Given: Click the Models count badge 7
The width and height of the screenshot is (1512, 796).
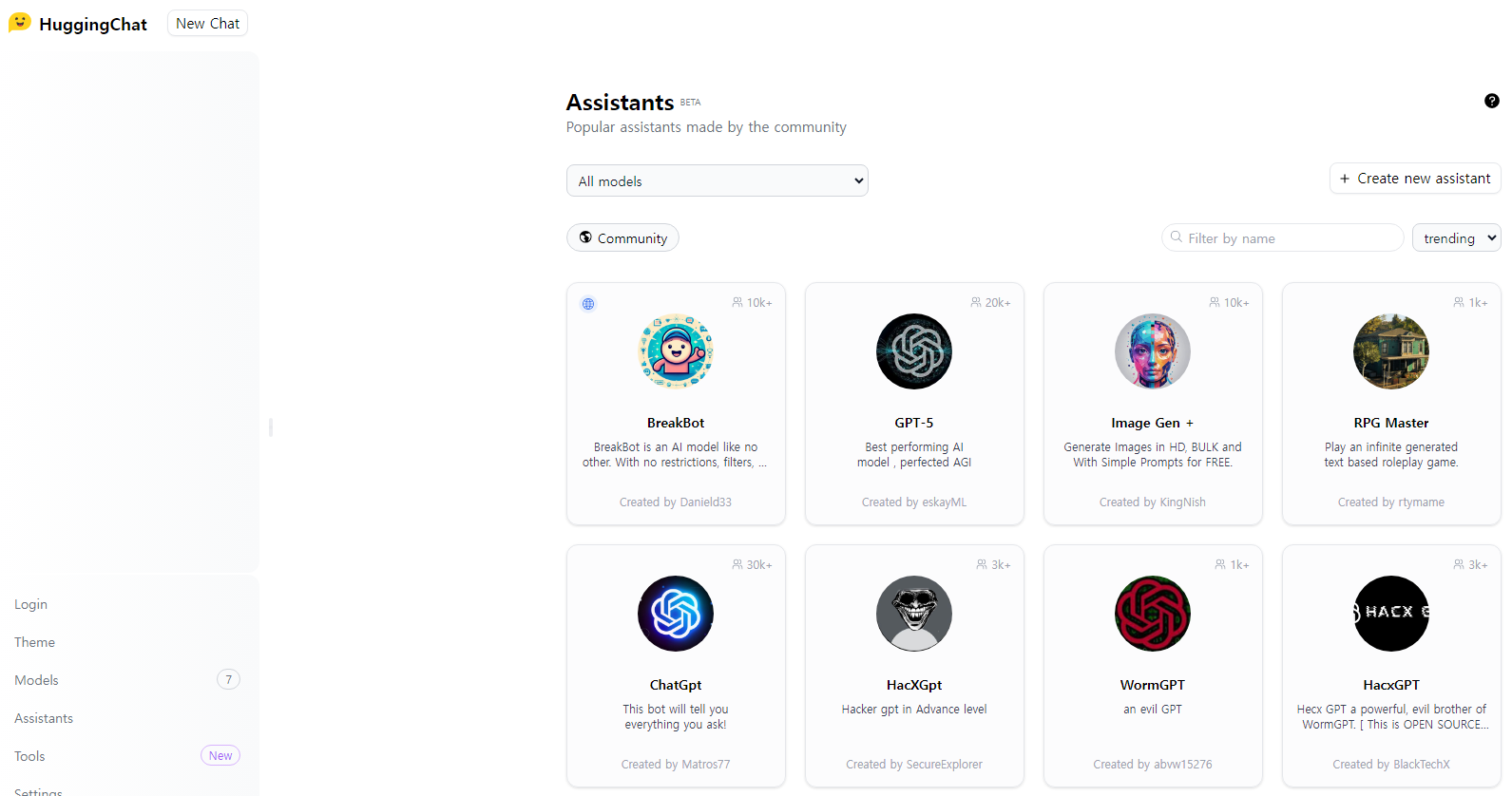Looking at the screenshot, I should (x=228, y=679).
